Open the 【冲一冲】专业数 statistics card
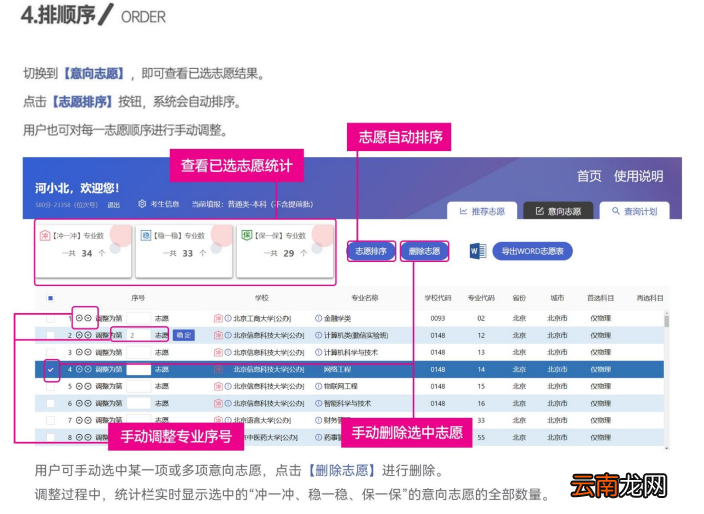This screenshot has height=514, width=704. [84, 250]
